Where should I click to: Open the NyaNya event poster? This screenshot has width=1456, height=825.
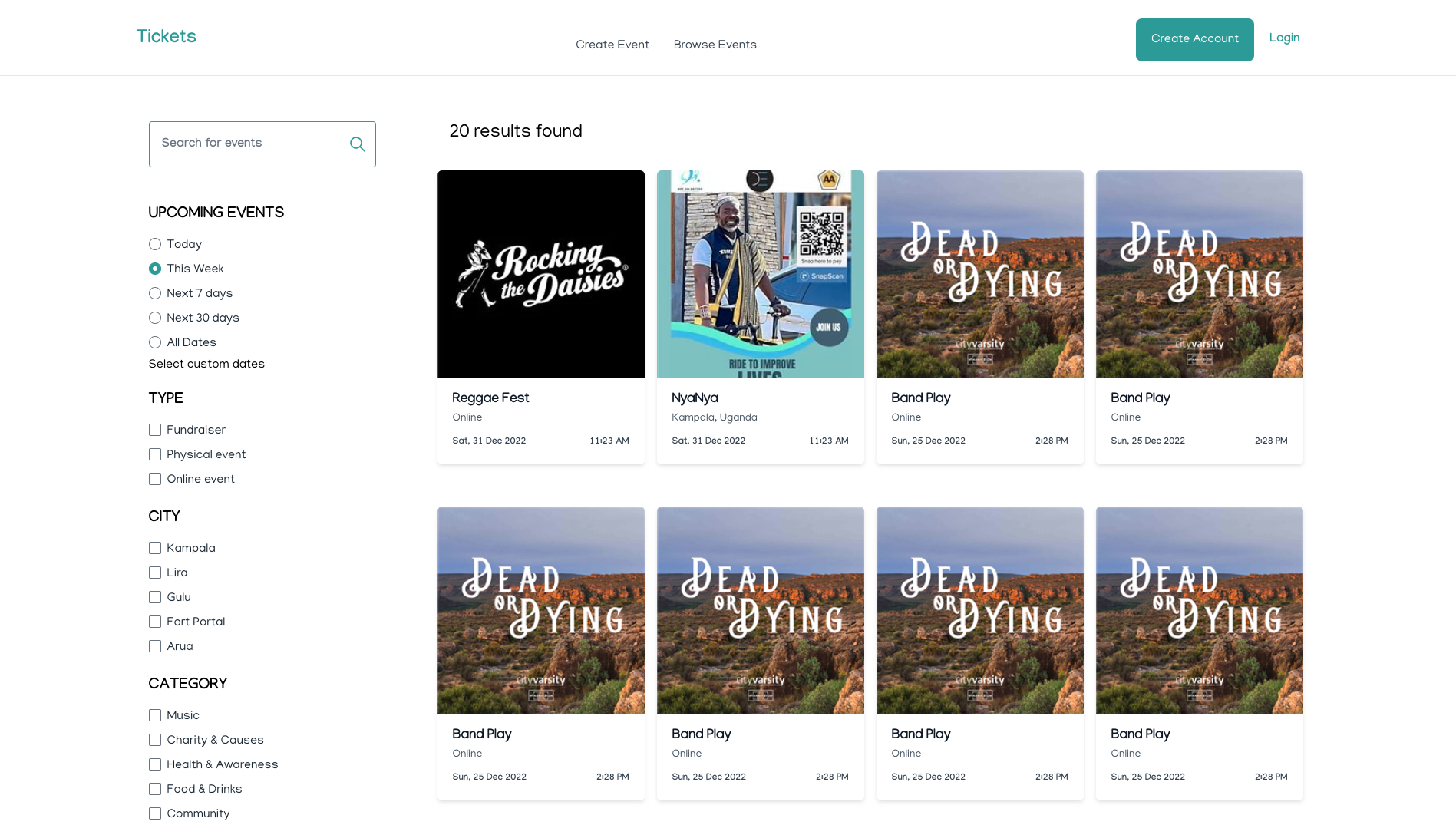tap(760, 274)
